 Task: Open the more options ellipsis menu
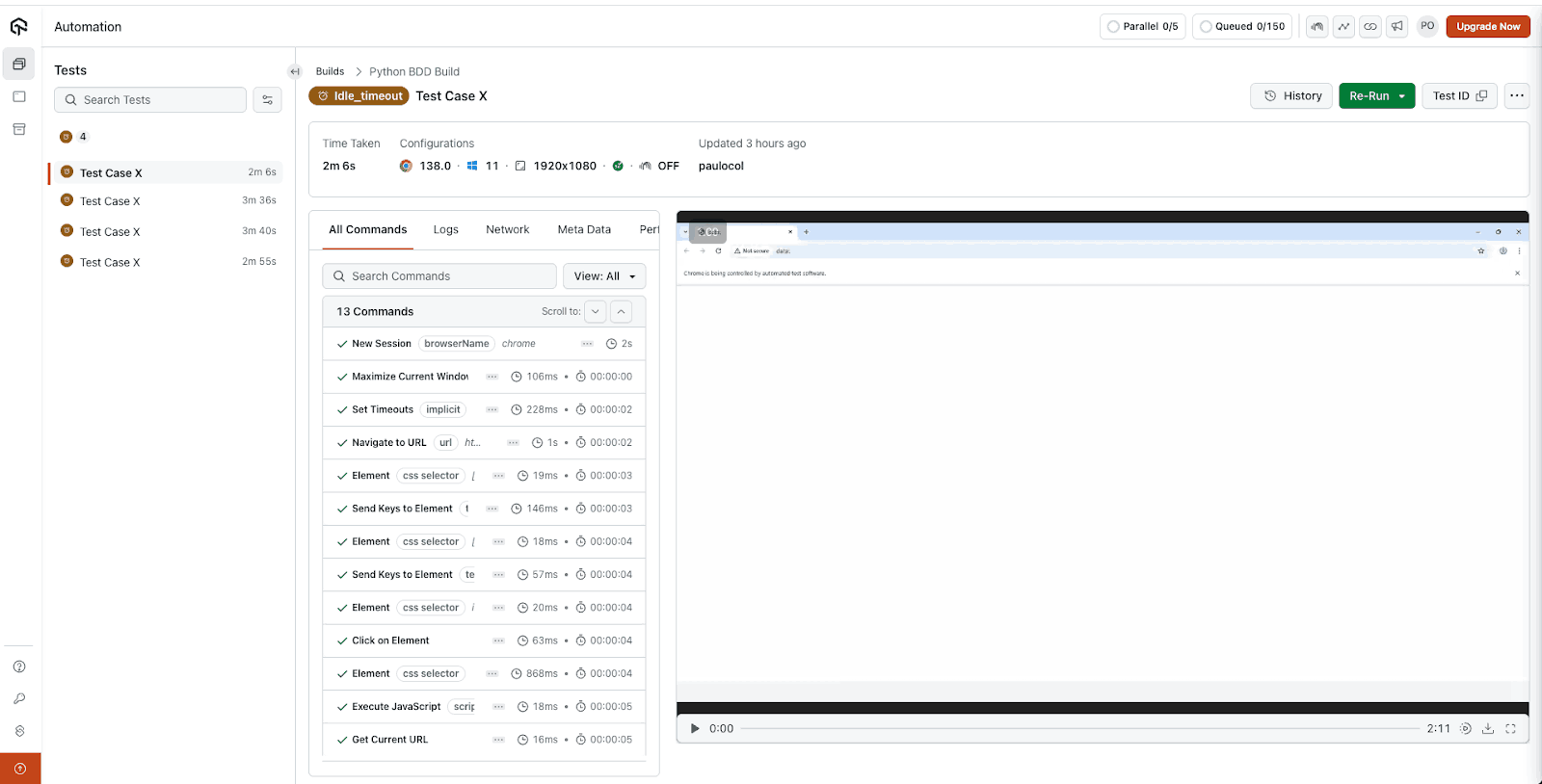pyautogui.click(x=1516, y=96)
